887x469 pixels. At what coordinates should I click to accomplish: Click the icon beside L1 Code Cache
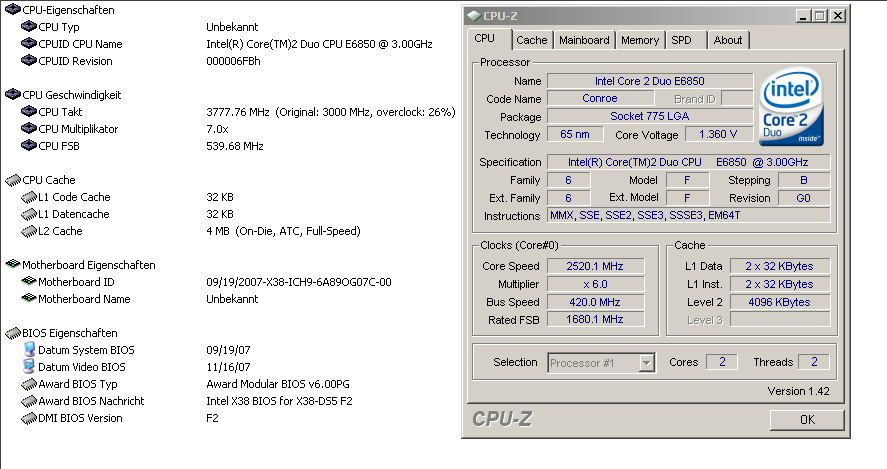click(29, 197)
